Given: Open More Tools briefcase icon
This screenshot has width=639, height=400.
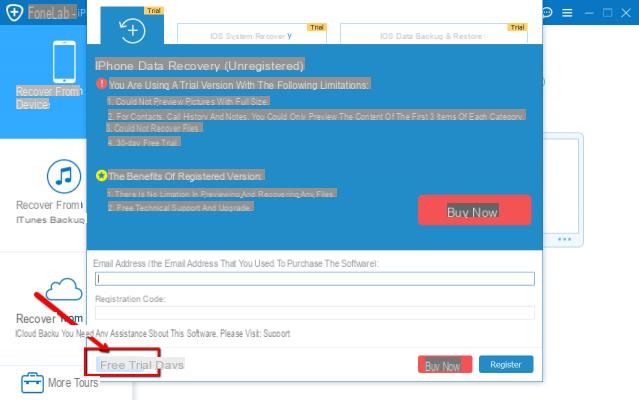Looking at the screenshot, I should pyautogui.click(x=32, y=382).
